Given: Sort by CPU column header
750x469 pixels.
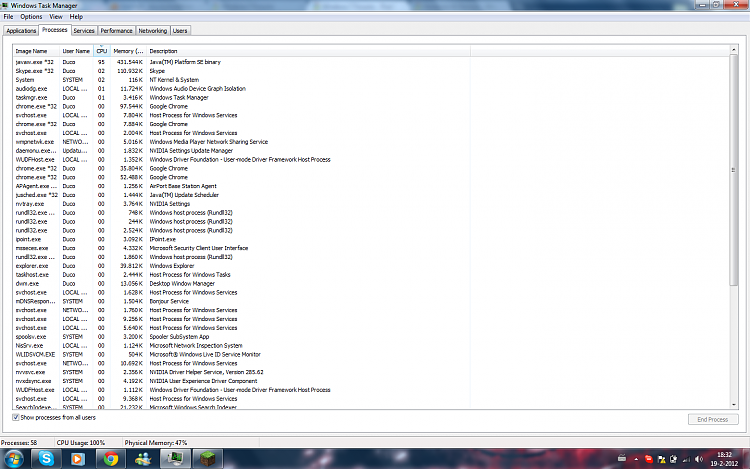Looking at the screenshot, I should [x=102, y=51].
